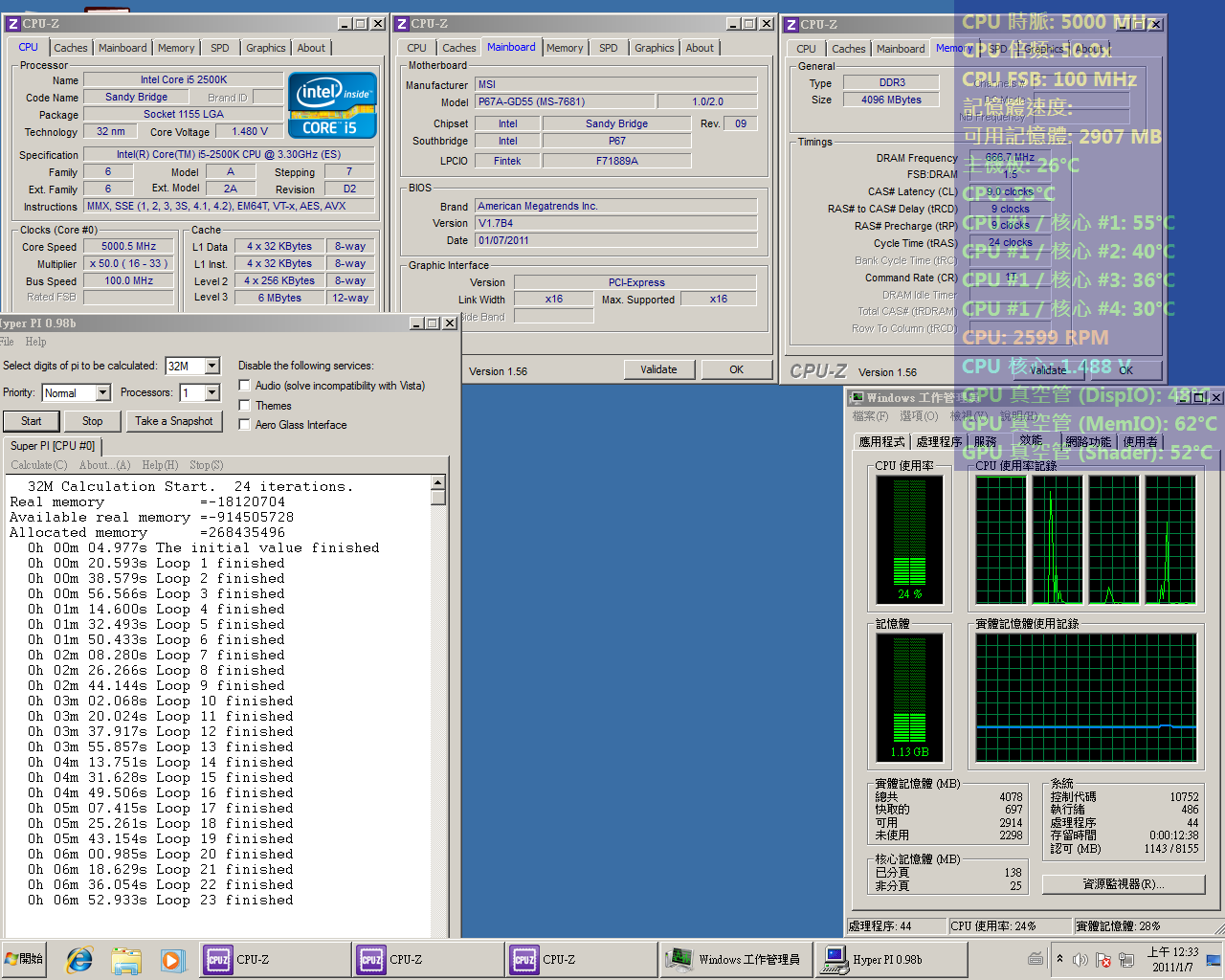
Task: Click the Multiplier value x 50.0 ( 16 - 33 )
Action: coord(128,263)
